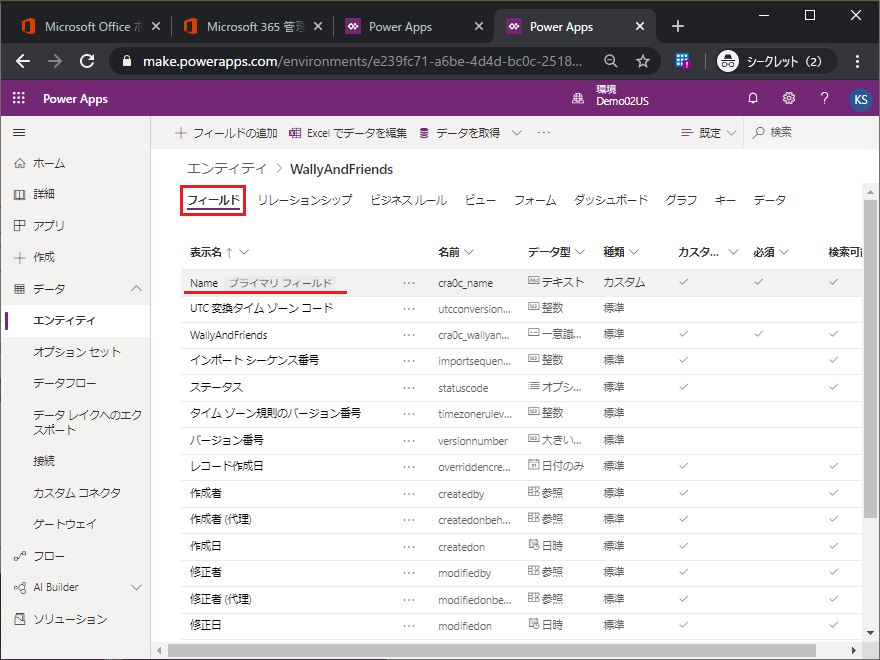This screenshot has height=660, width=880.
Task: Open the 必須 column filter dropdown
Action: [783, 252]
